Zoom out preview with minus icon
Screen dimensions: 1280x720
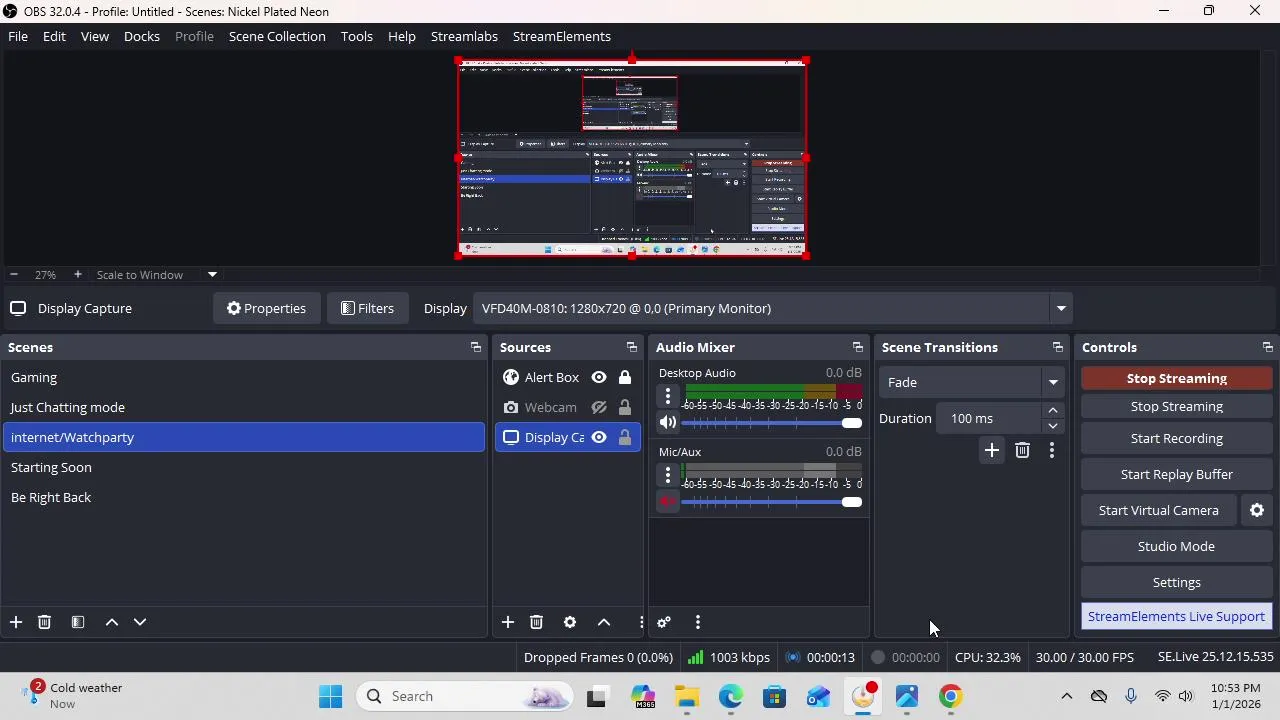point(14,274)
